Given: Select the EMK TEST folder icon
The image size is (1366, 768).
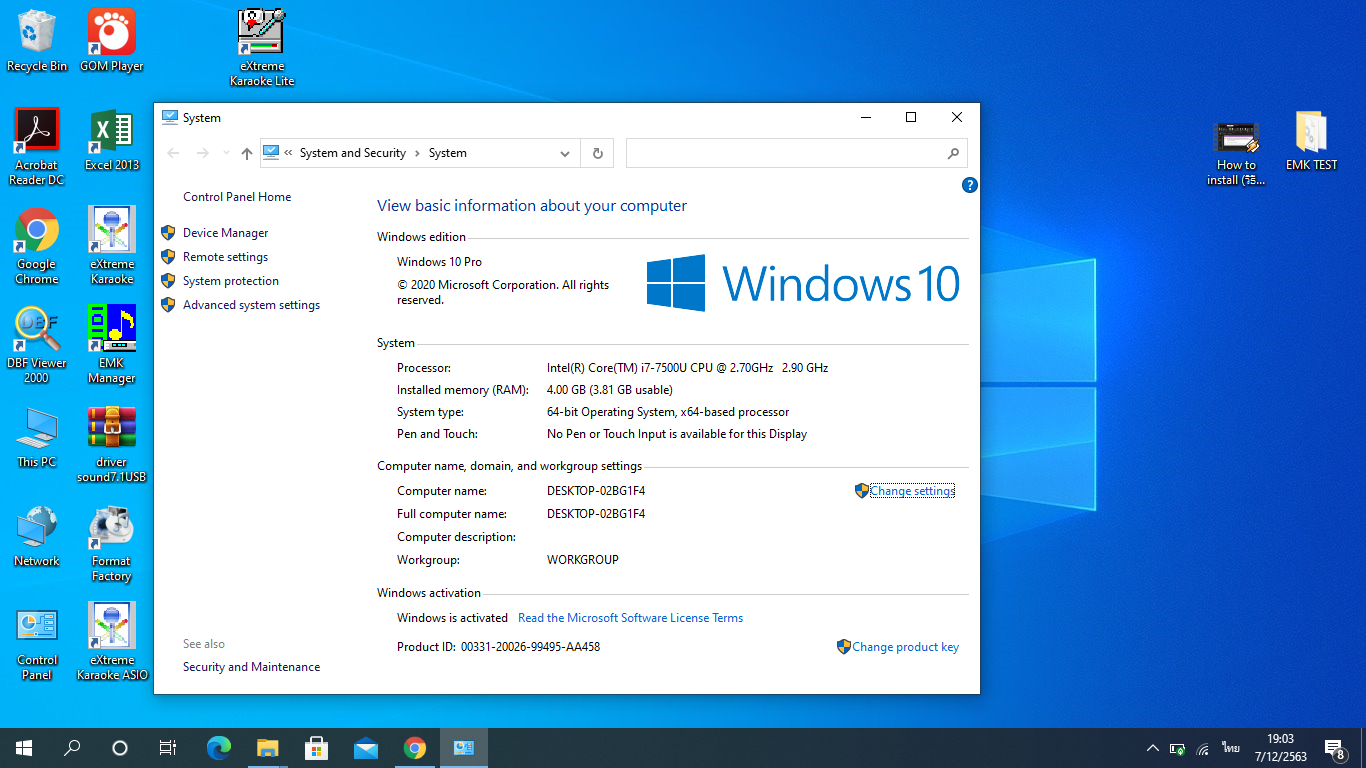Looking at the screenshot, I should click(1311, 140).
